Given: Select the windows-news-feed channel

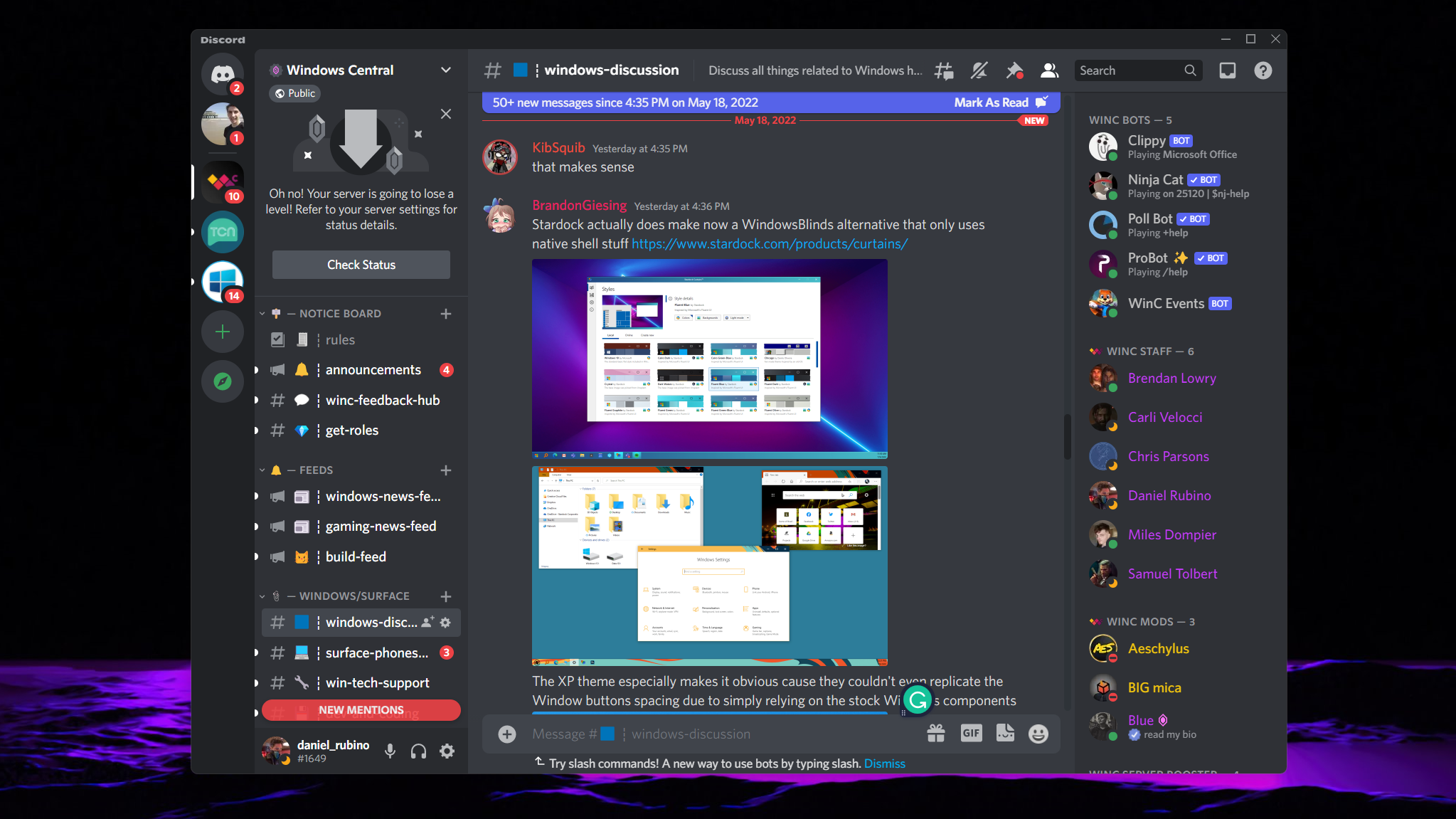Looking at the screenshot, I should [384, 495].
